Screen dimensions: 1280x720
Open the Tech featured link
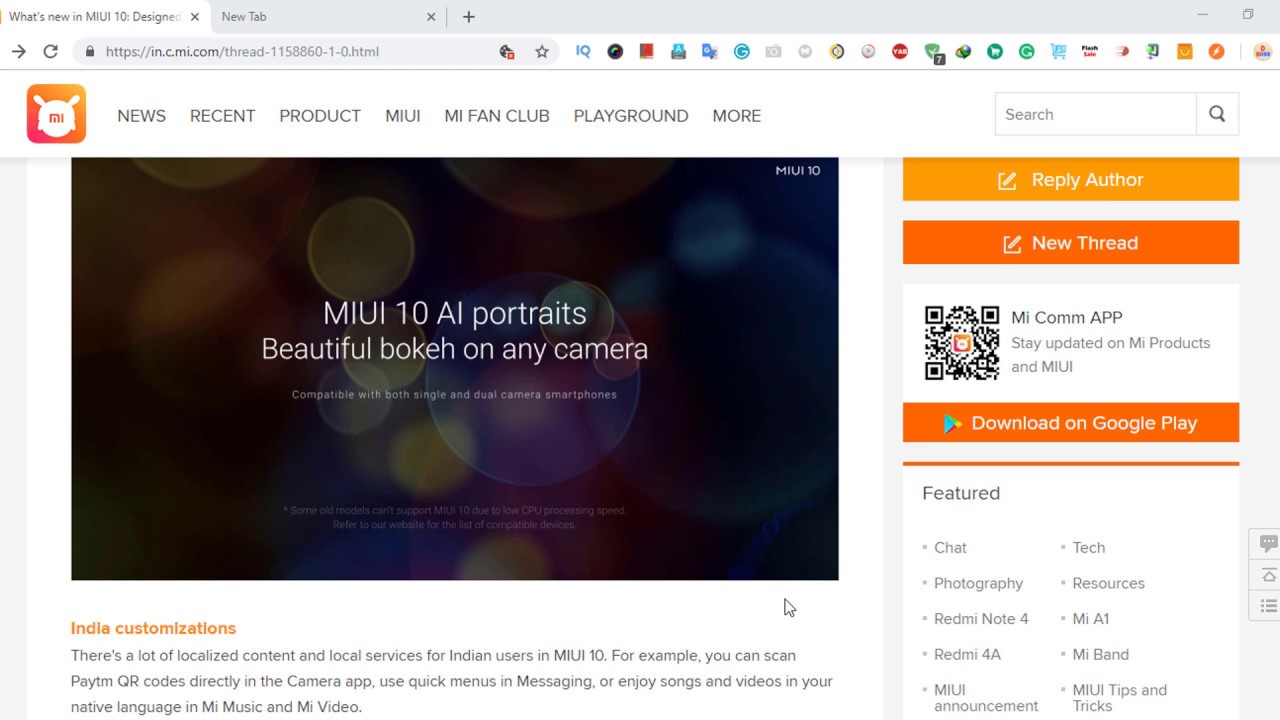(1088, 548)
